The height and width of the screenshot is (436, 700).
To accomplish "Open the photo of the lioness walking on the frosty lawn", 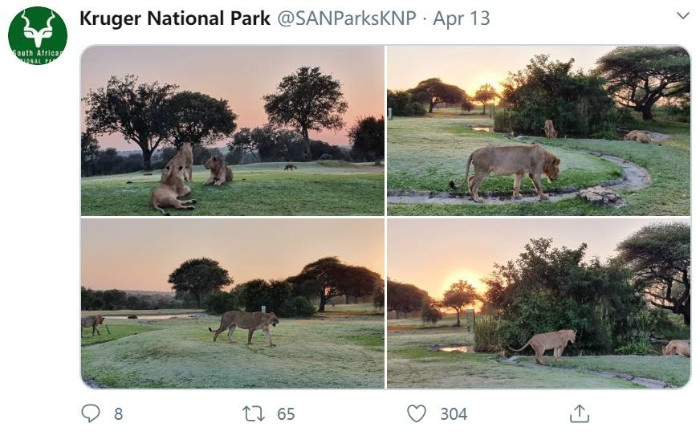I will tap(232, 303).
